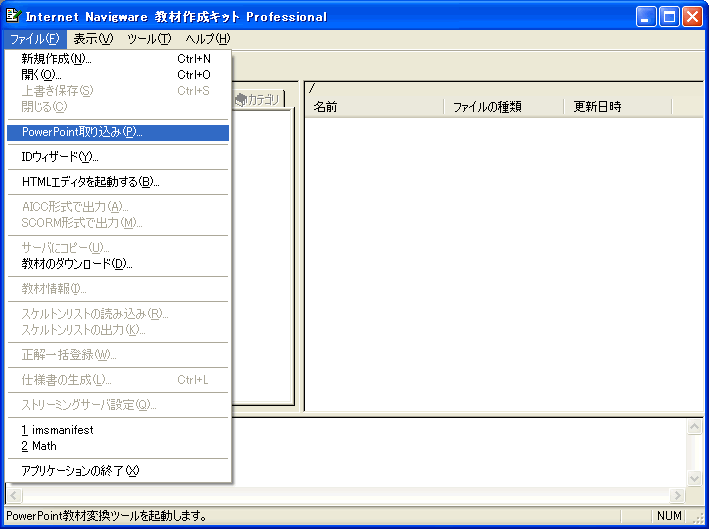
Task: Close the Internet Navigware window
Action: point(692,17)
